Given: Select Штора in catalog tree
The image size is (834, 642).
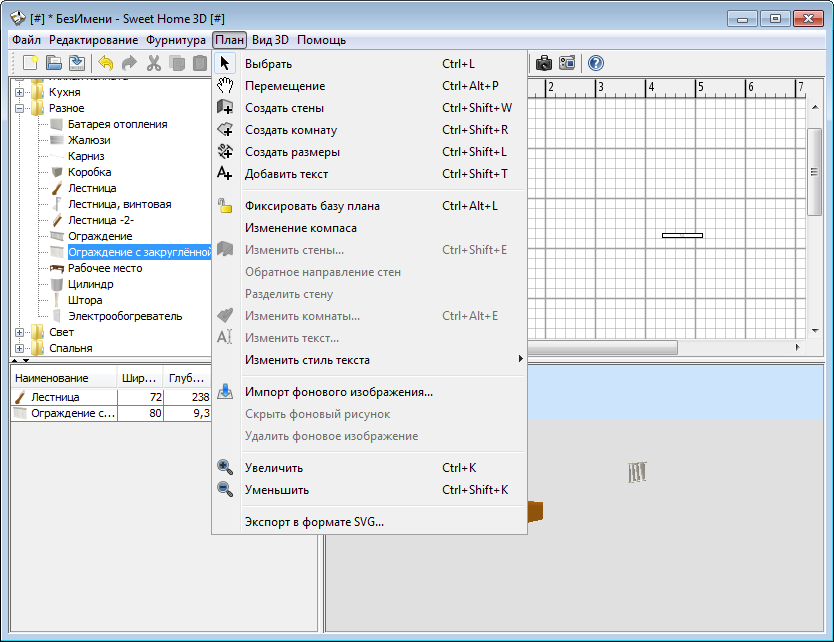Looking at the screenshot, I should (x=85, y=300).
